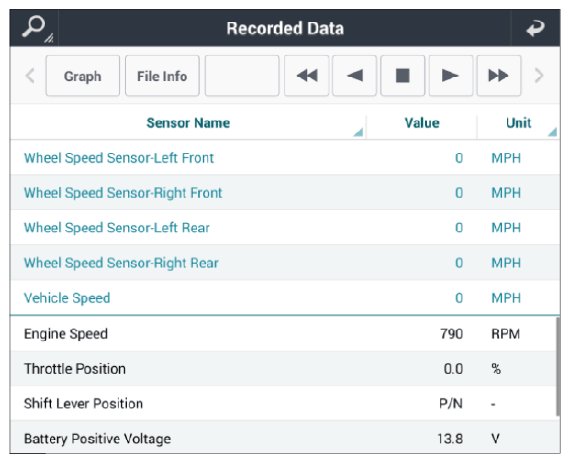Show more toolbar items with right chevron
The image size is (570, 463).
539,76
